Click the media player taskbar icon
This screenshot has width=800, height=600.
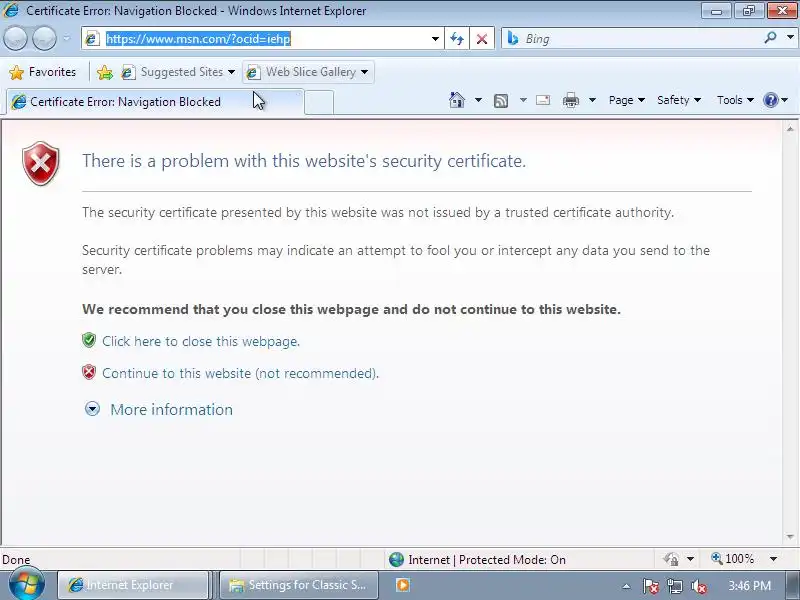(403, 585)
